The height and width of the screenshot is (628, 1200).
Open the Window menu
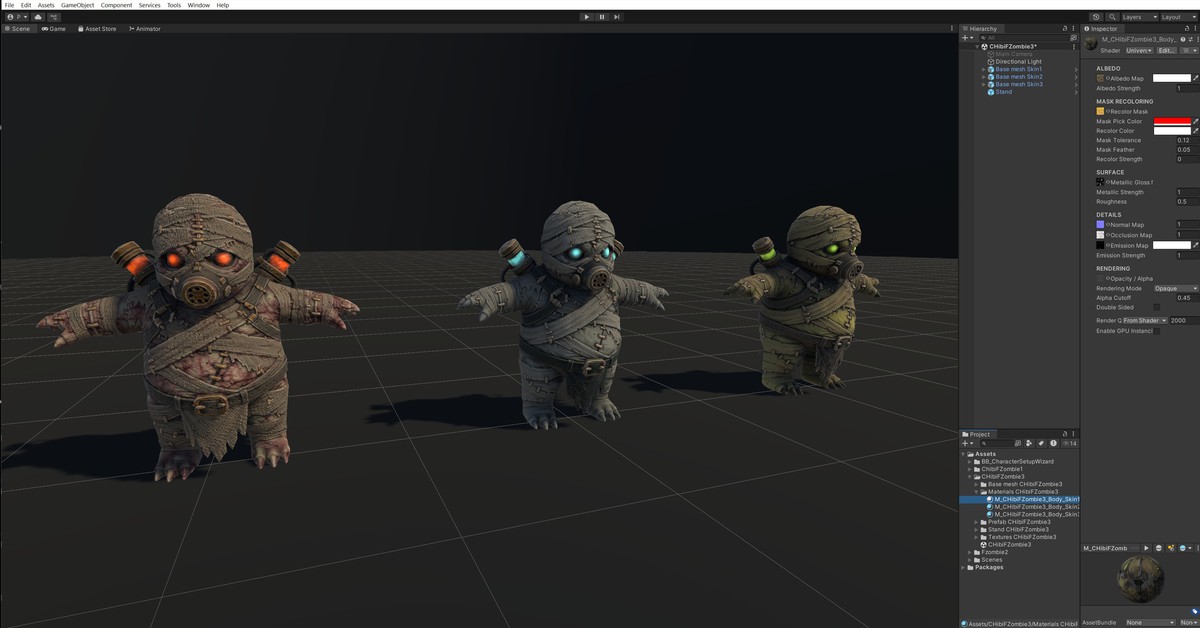tap(199, 5)
